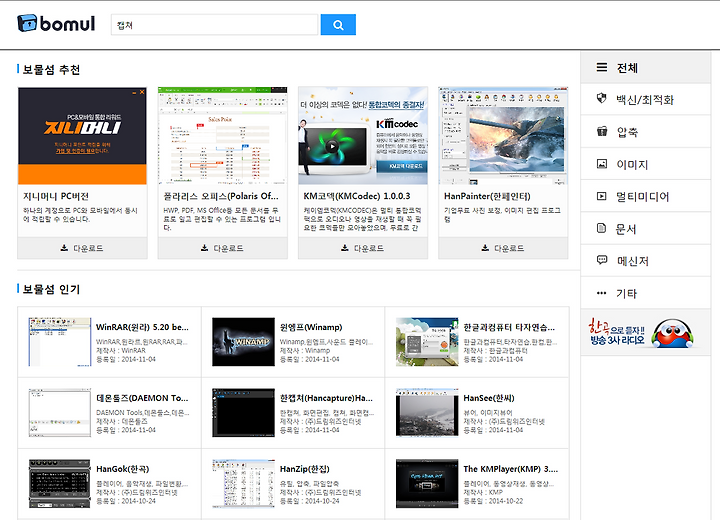Click the 지니머니 PC버전 title
Image resolution: width=720 pixels, height=520 pixels.
pos(56,196)
